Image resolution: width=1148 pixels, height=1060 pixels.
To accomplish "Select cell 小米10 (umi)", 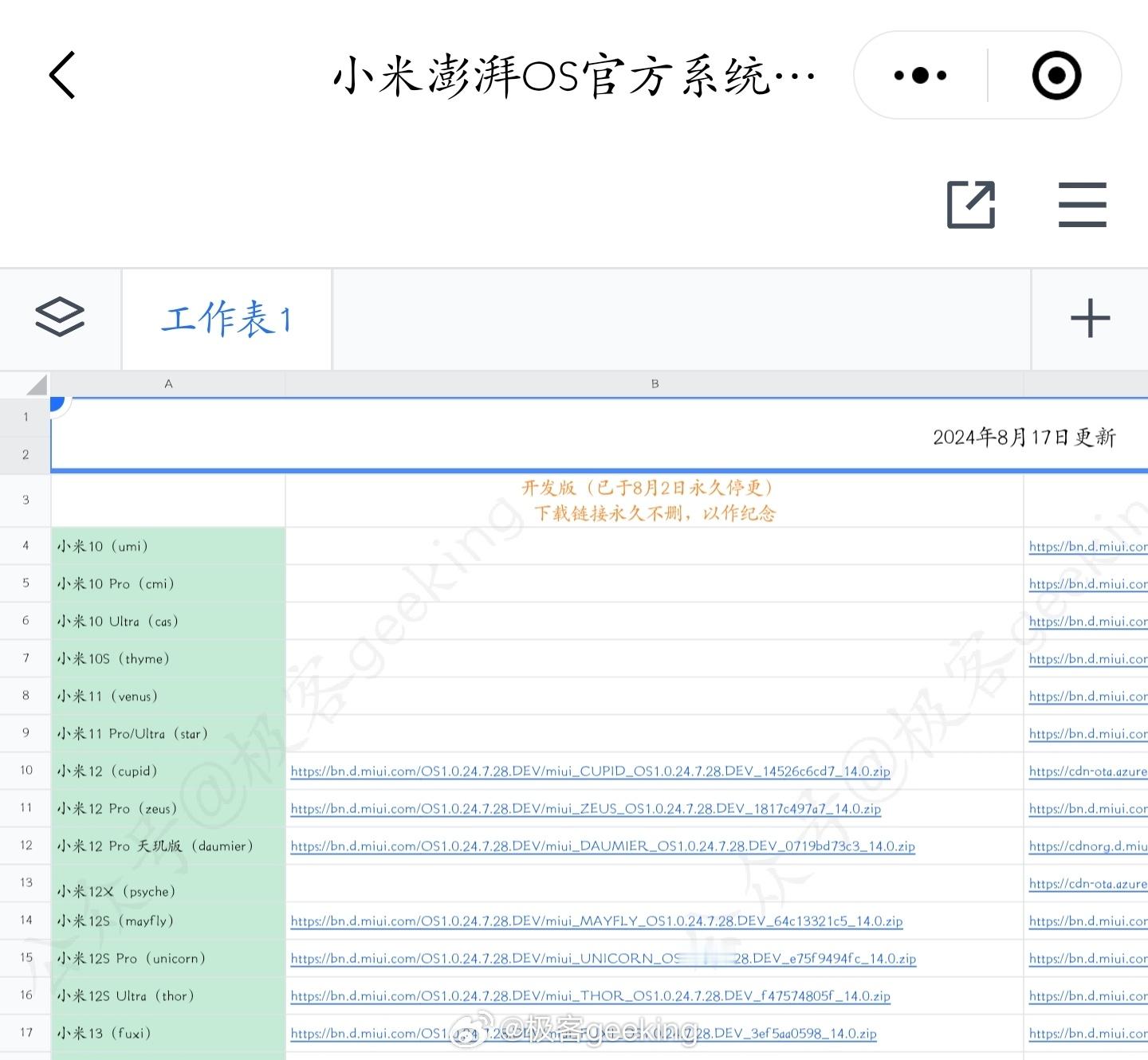I will 168,546.
